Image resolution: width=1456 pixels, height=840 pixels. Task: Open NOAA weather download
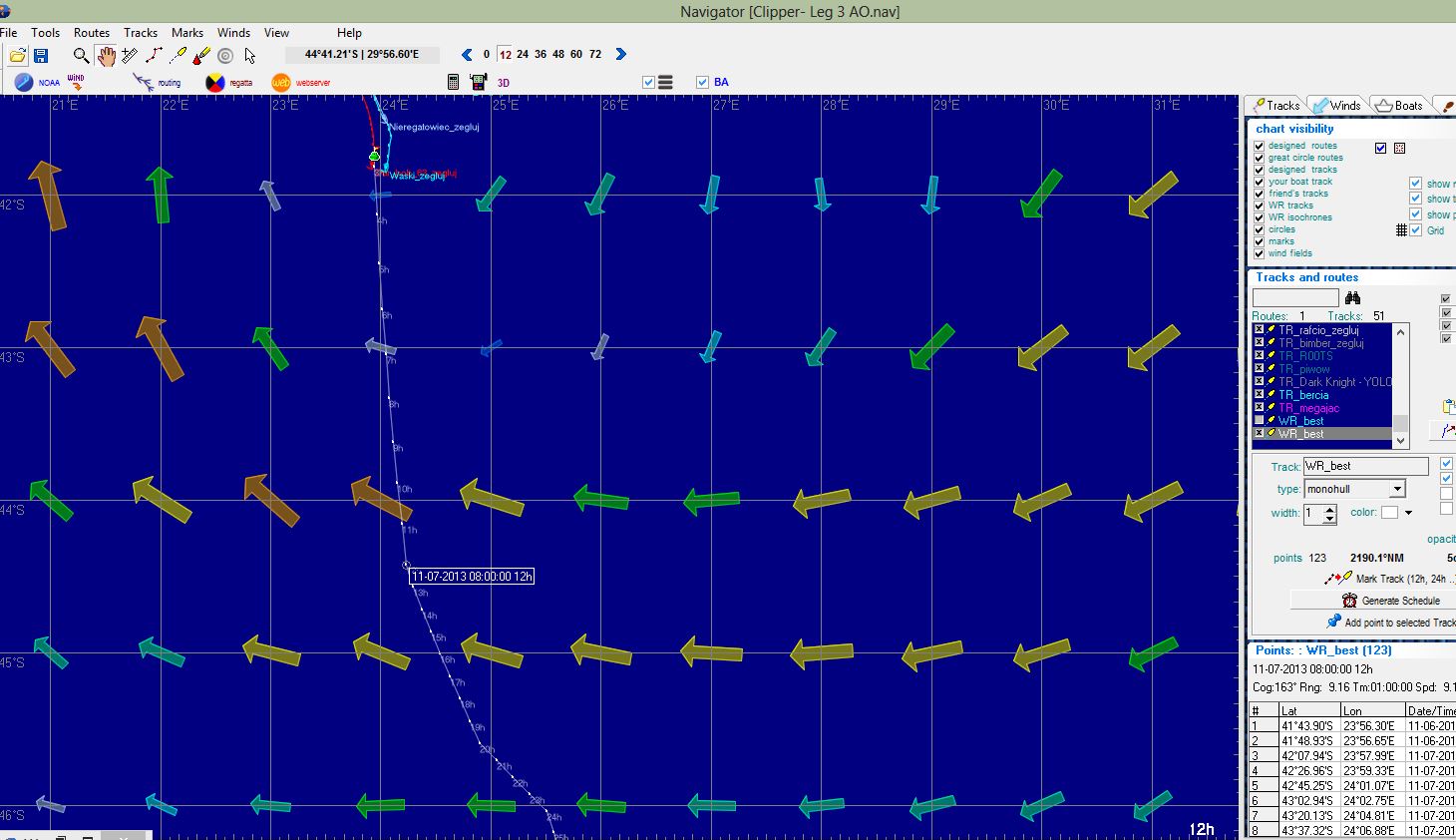coord(36,83)
